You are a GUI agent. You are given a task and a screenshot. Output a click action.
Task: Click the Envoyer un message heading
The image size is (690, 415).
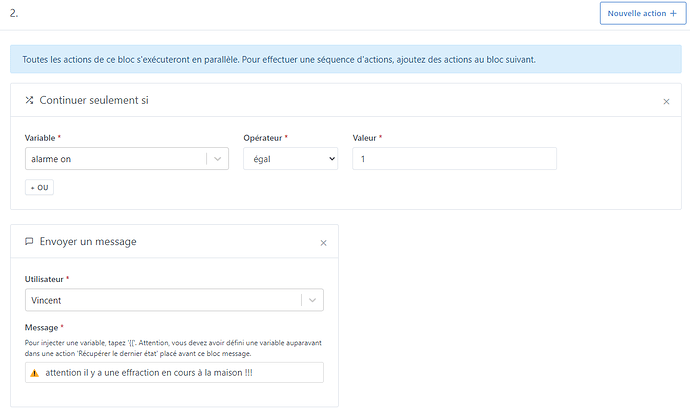click(88, 242)
